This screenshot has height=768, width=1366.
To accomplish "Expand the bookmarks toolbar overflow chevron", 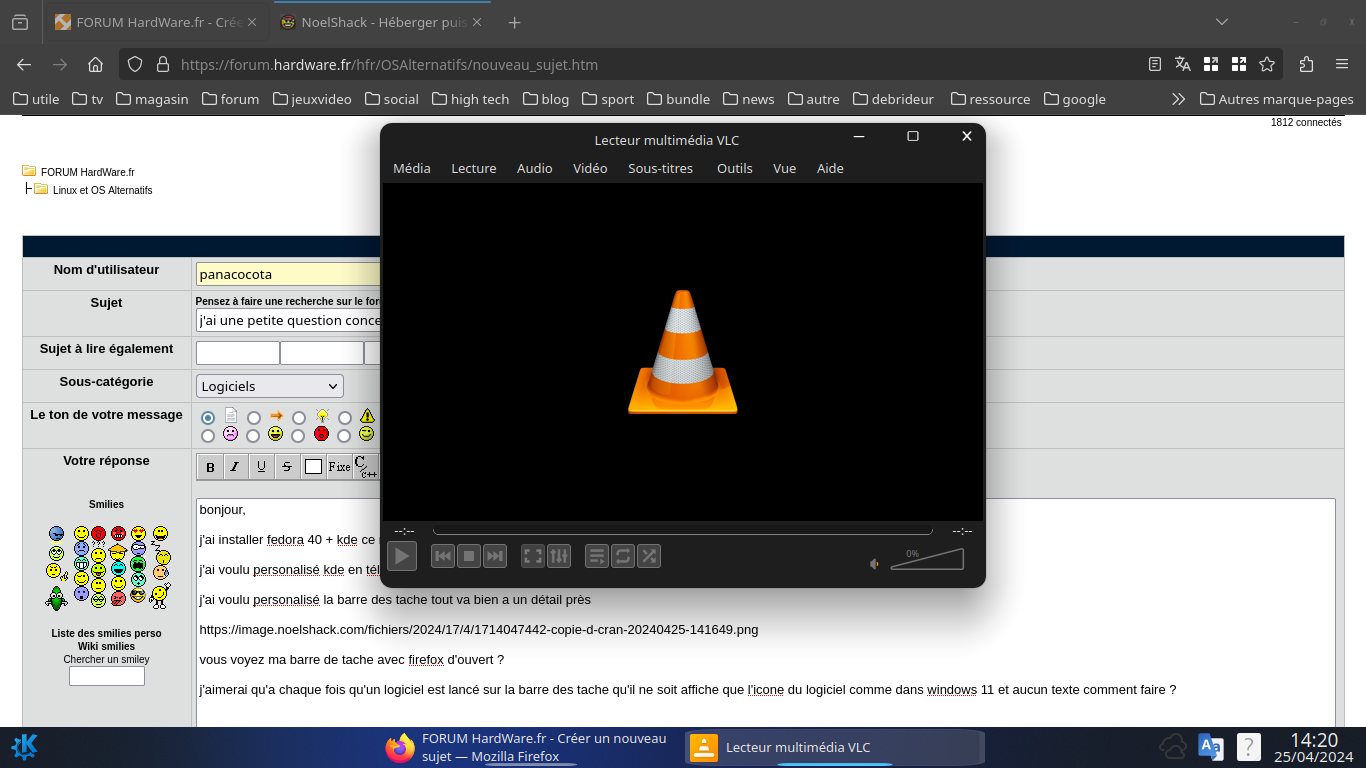I will pos(1178,99).
